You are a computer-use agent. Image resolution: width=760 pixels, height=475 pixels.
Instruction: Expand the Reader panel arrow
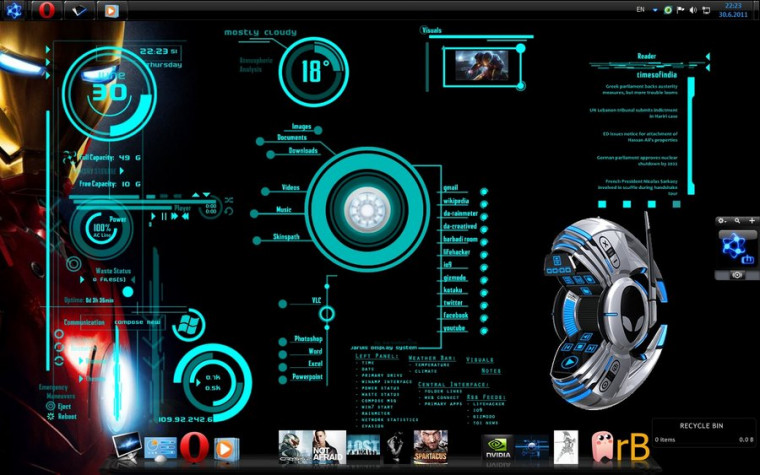click(x=707, y=57)
